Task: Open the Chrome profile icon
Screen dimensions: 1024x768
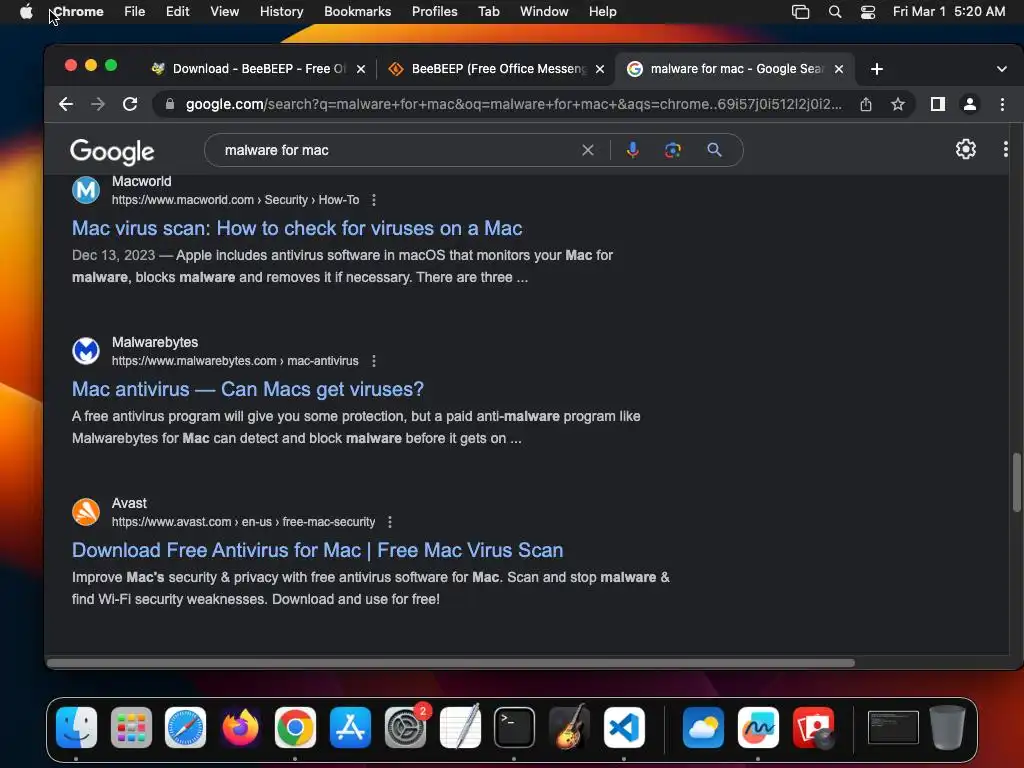Action: (970, 104)
